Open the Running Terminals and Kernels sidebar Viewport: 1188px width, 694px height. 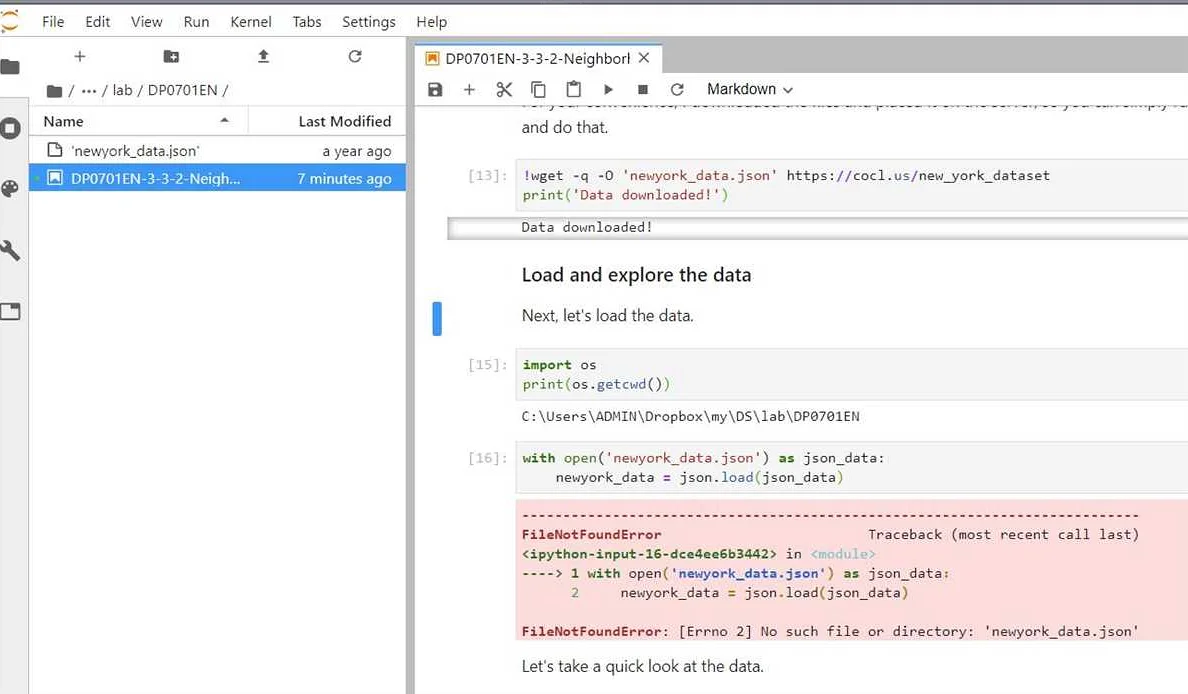pos(11,129)
